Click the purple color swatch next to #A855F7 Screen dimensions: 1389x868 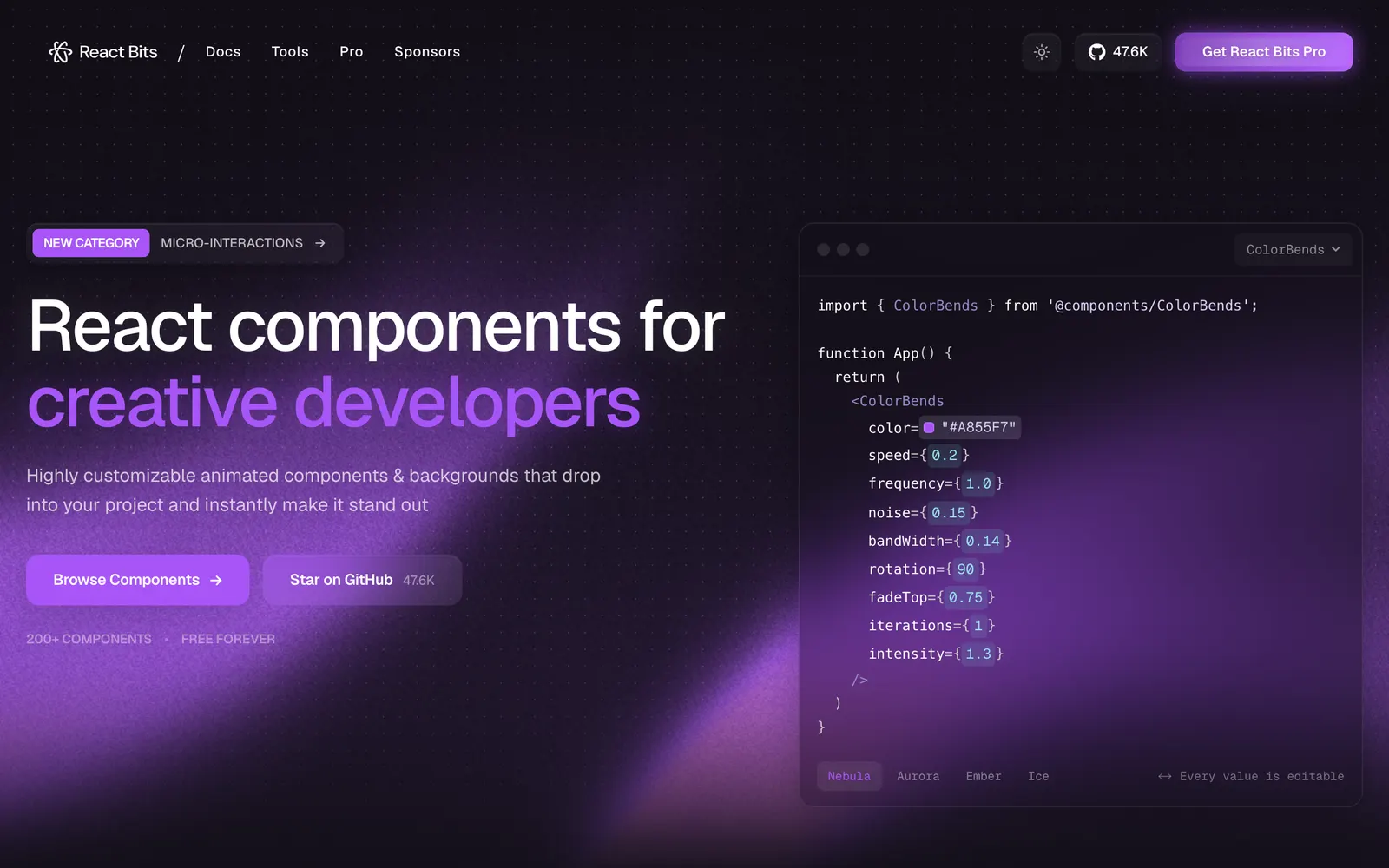tap(929, 427)
